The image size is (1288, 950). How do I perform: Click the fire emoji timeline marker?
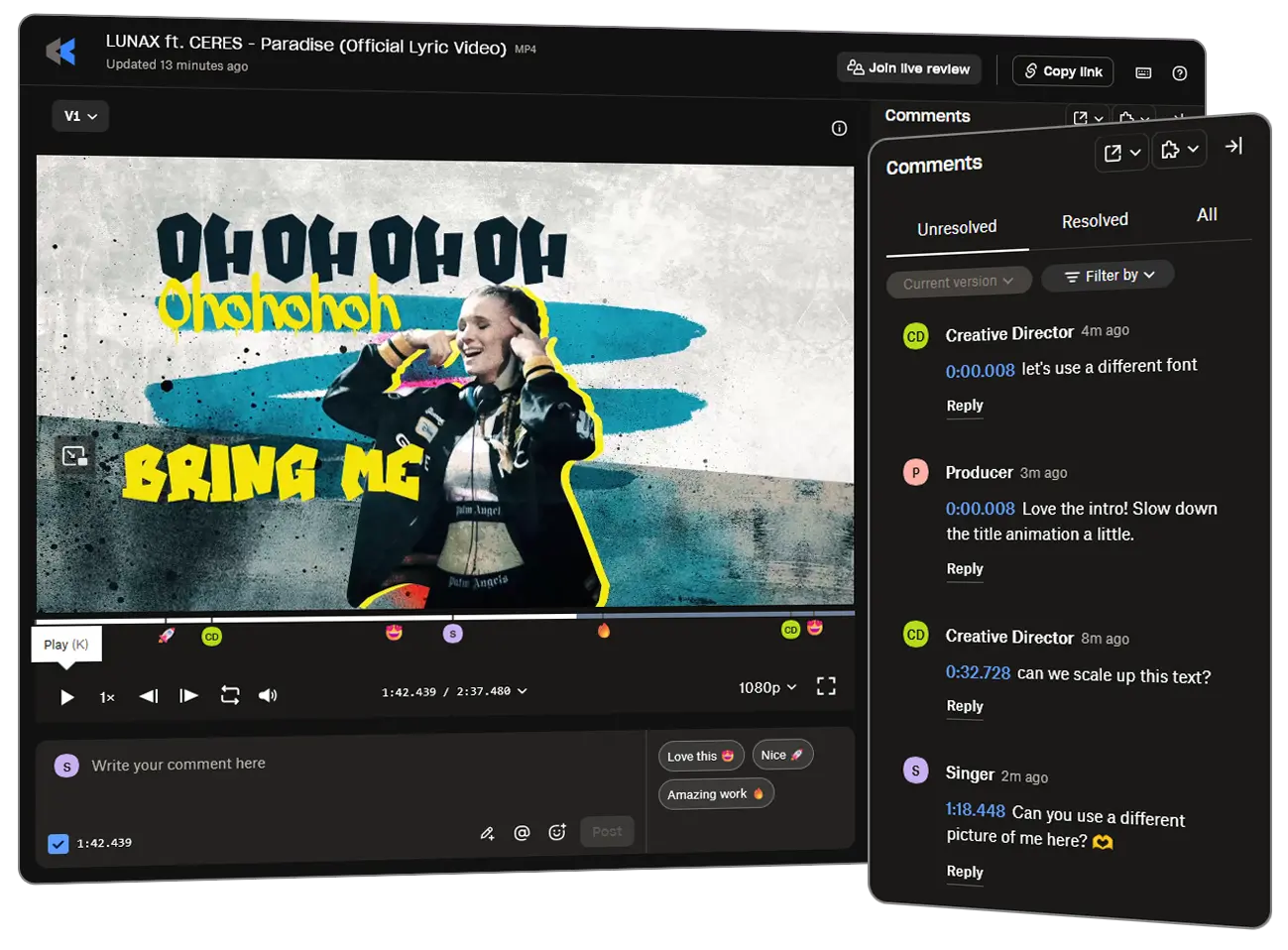point(604,631)
